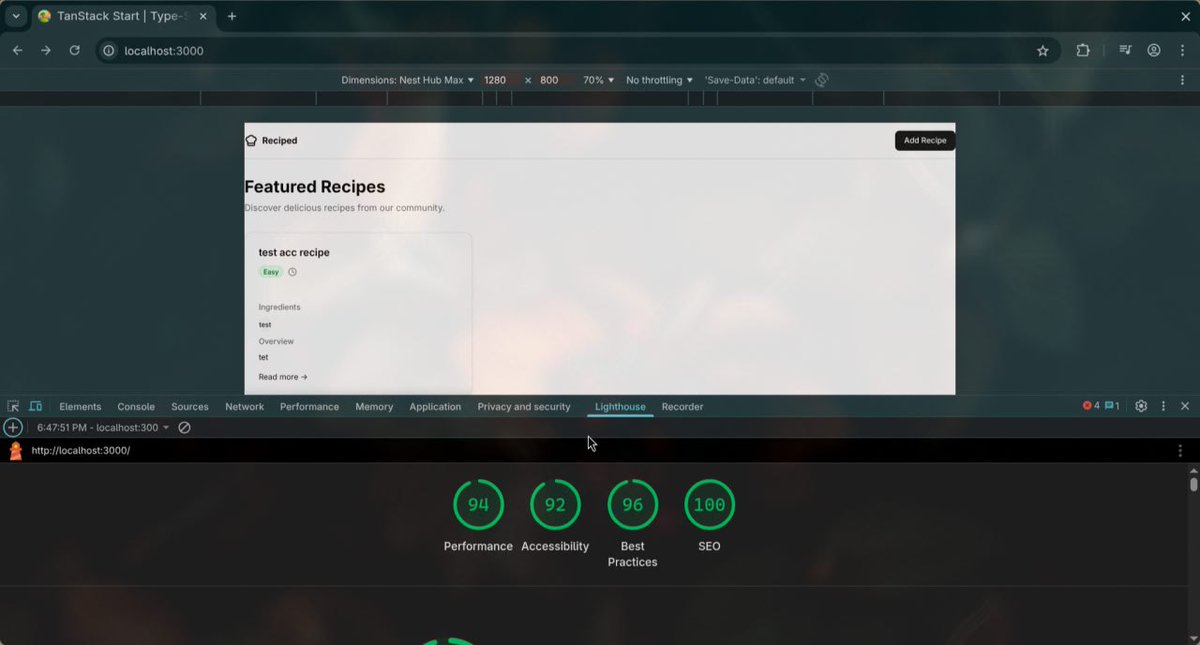Switch to the Console panel

[136, 407]
